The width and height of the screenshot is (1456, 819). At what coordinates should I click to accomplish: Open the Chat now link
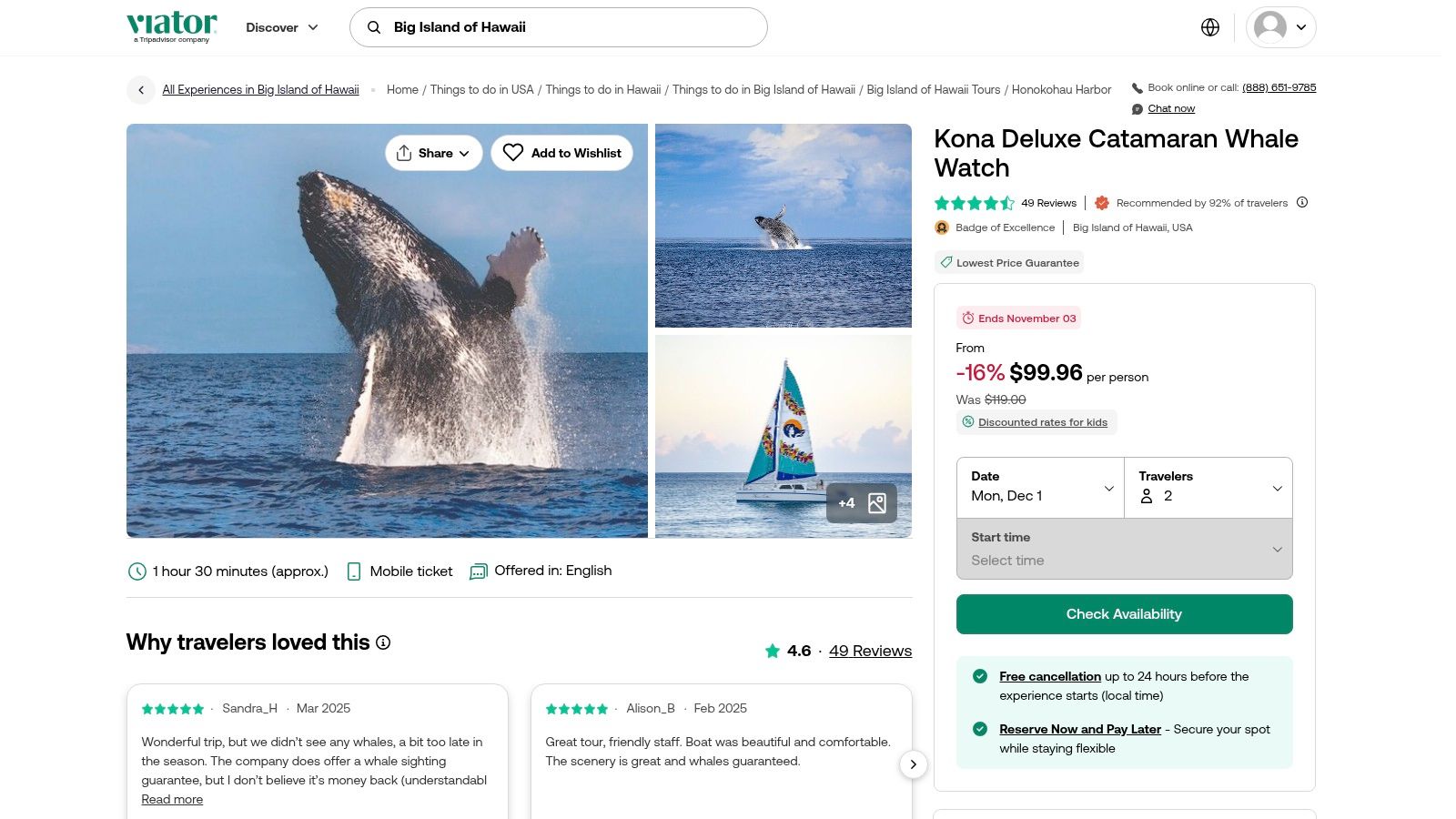1170,108
